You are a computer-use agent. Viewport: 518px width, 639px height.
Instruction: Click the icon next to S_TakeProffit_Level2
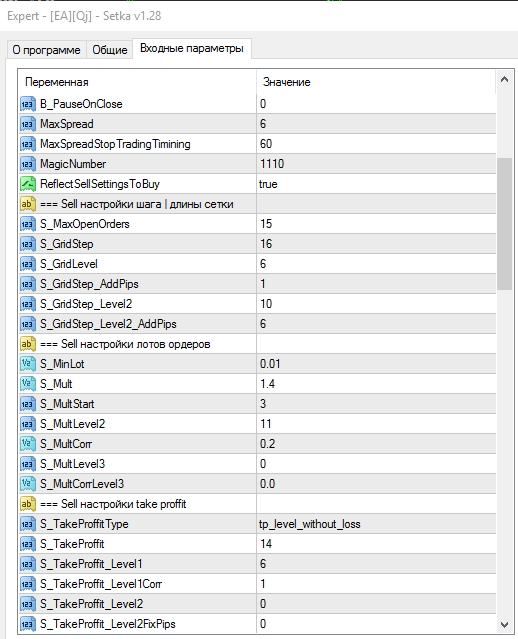[28, 604]
